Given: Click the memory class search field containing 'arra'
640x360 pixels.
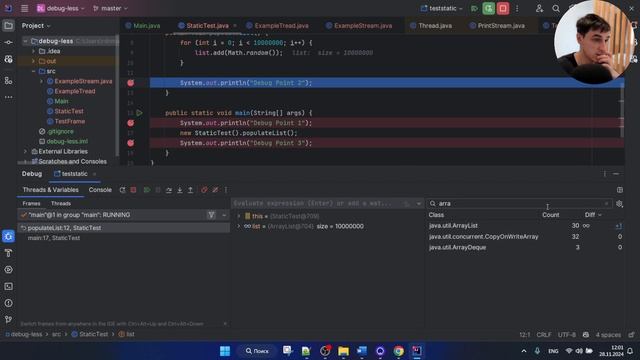Looking at the screenshot, I should (520, 204).
